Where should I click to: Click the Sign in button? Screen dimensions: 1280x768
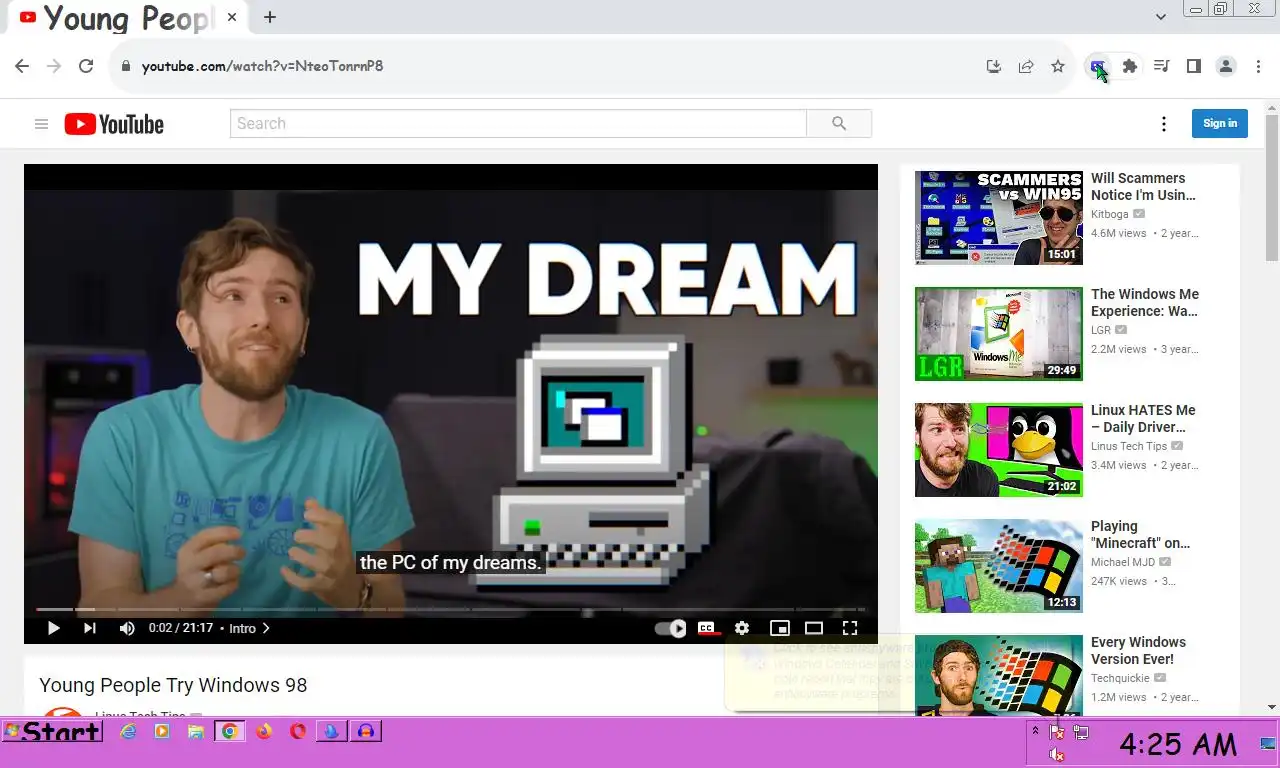point(1220,124)
